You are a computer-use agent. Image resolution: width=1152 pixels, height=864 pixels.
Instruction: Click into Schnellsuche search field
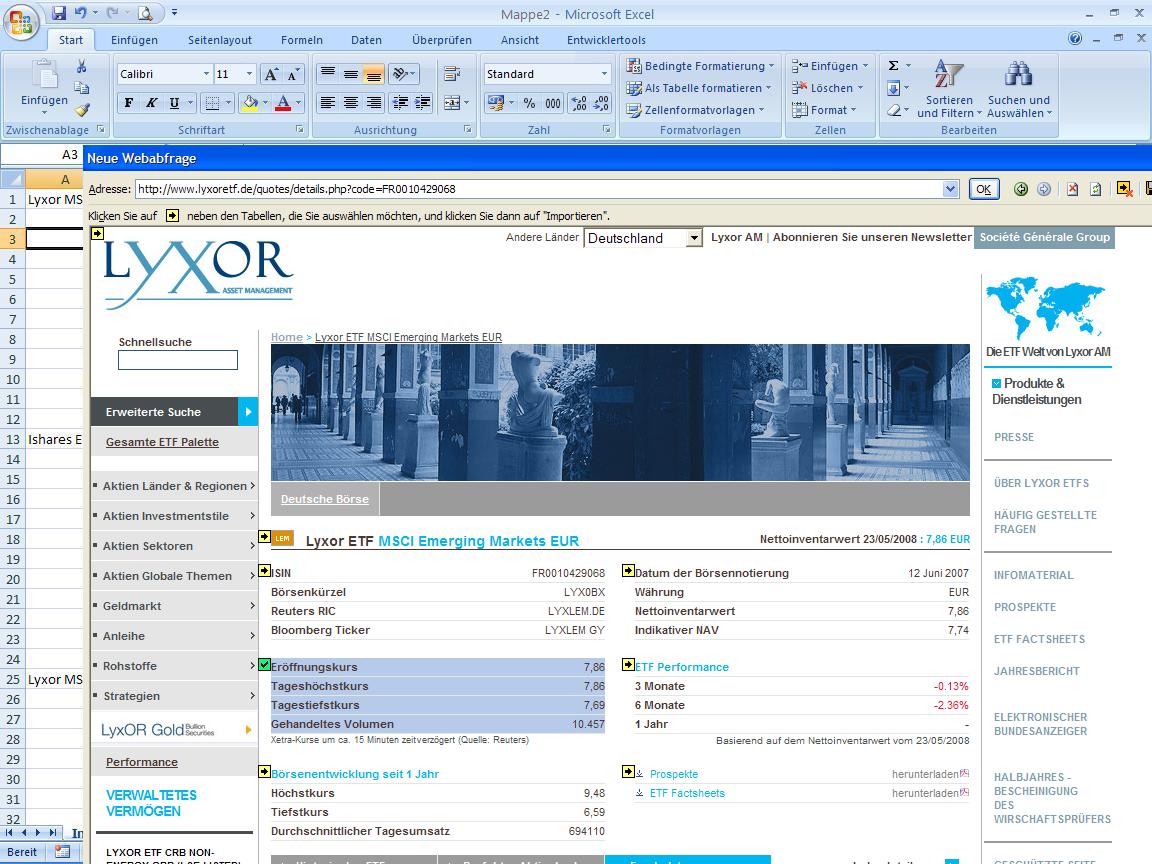(178, 359)
